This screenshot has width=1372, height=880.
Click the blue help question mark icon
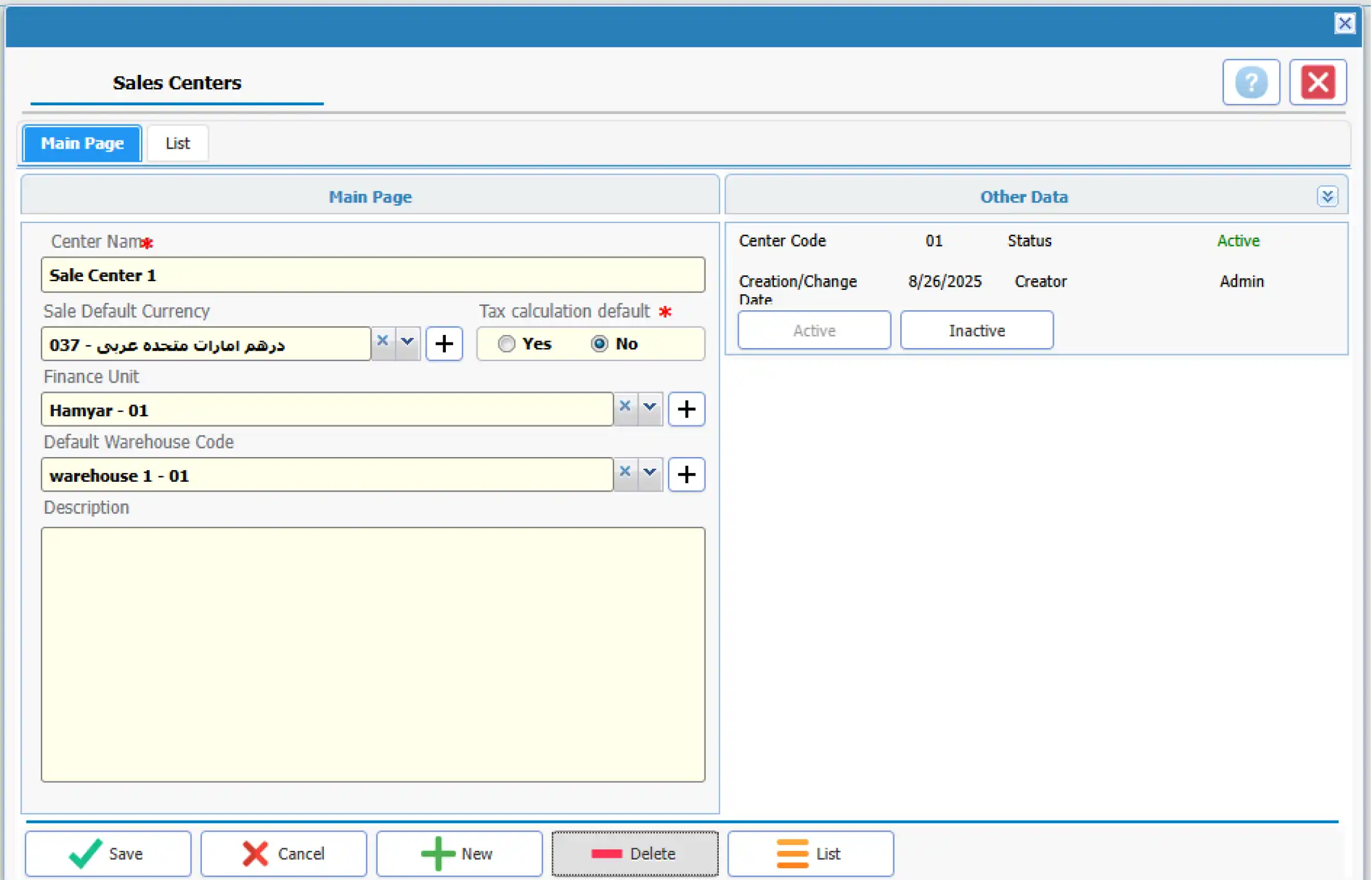tap(1251, 82)
